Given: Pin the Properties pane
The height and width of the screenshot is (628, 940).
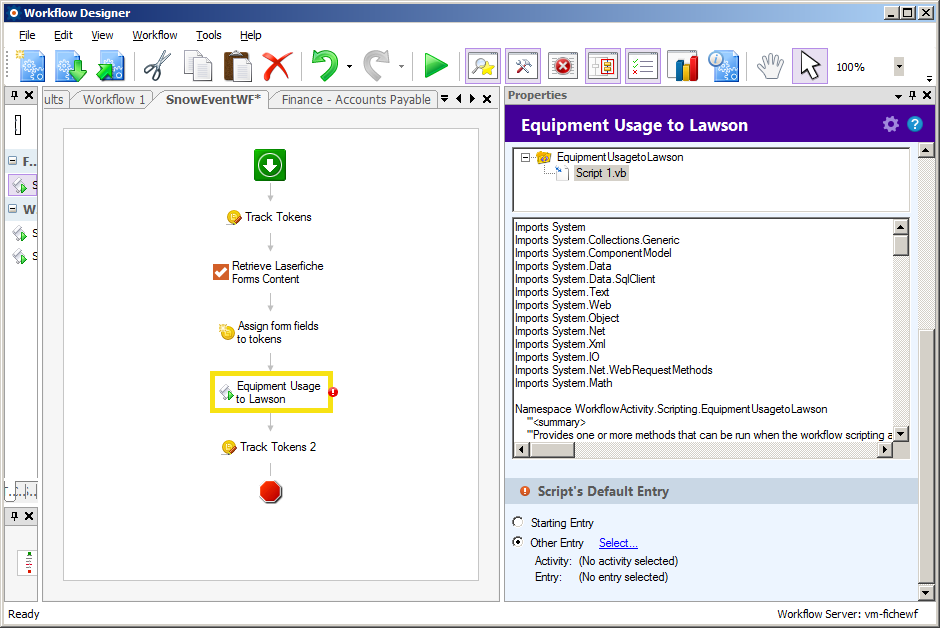Looking at the screenshot, I should 912,95.
